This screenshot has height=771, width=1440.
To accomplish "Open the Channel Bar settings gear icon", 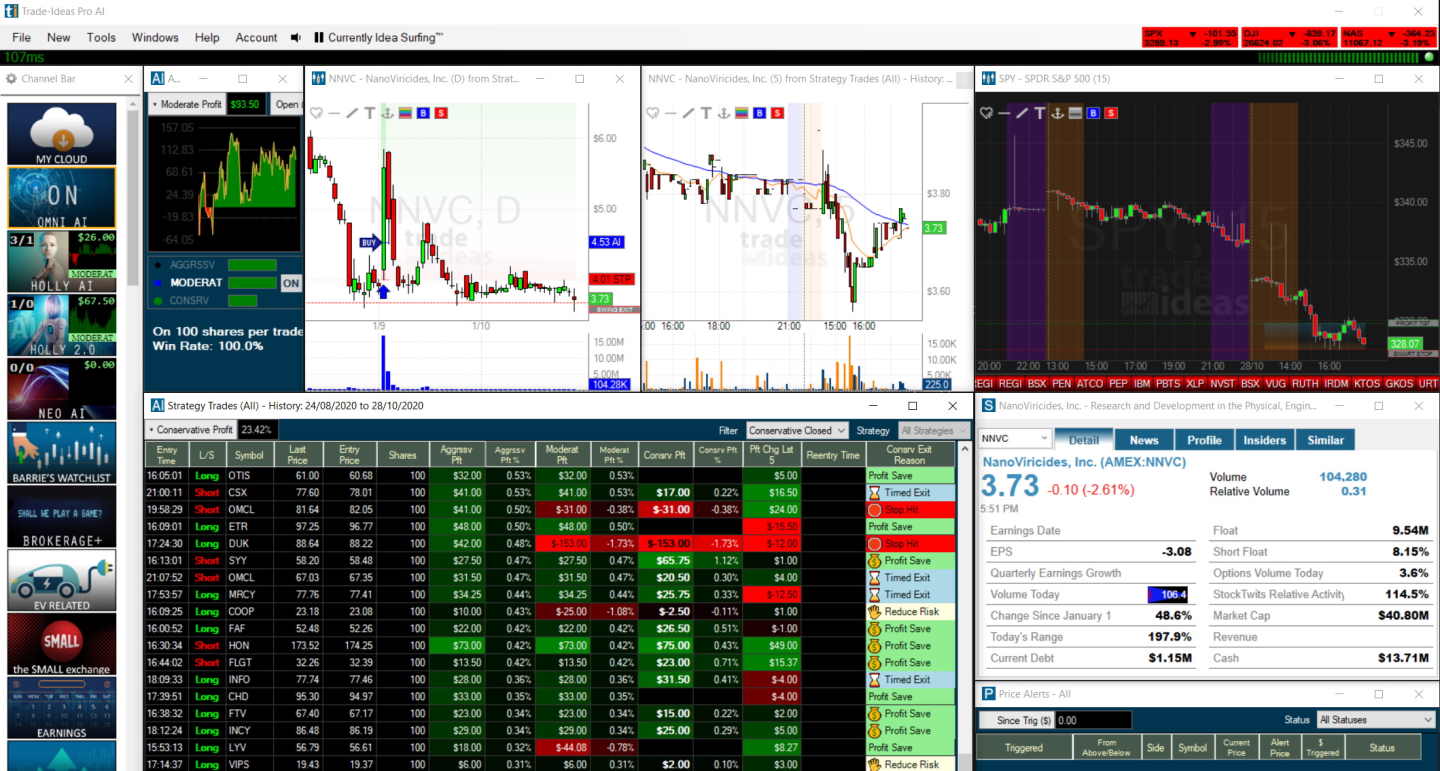I will coord(10,80).
